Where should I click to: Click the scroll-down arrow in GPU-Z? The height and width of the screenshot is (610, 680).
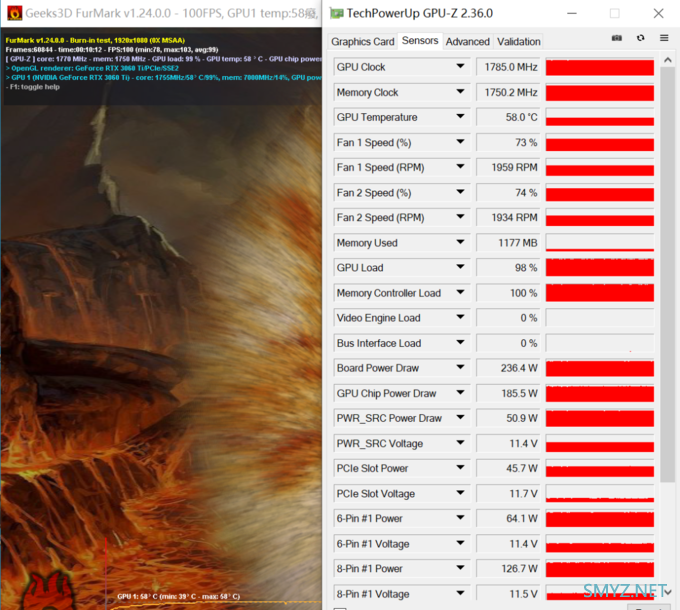(668, 592)
